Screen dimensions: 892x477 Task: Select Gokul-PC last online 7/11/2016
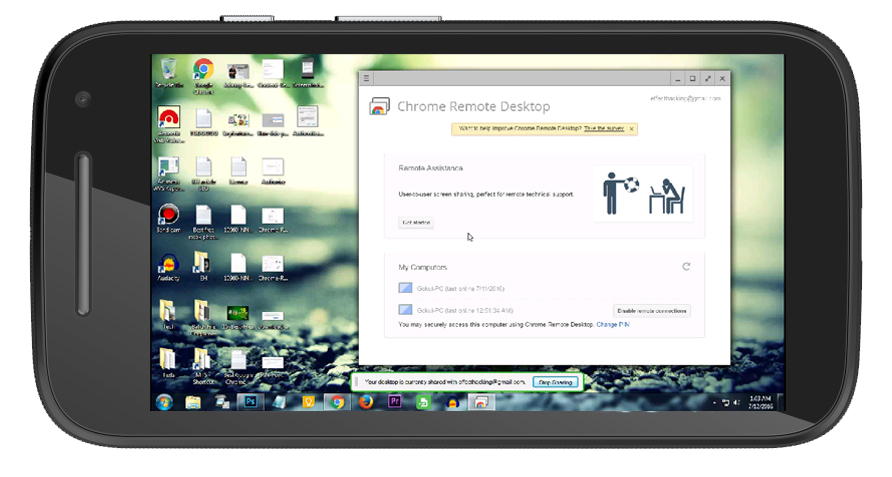click(x=452, y=288)
